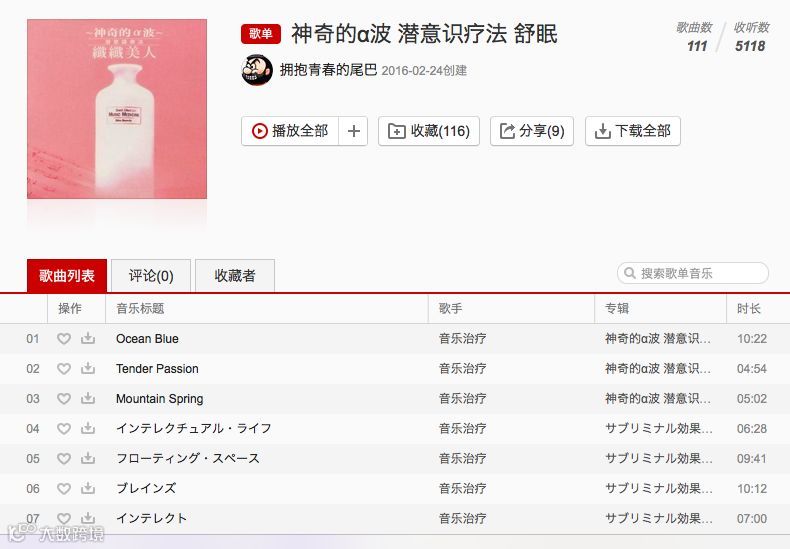Switch to the 评论(0) tab

[151, 276]
